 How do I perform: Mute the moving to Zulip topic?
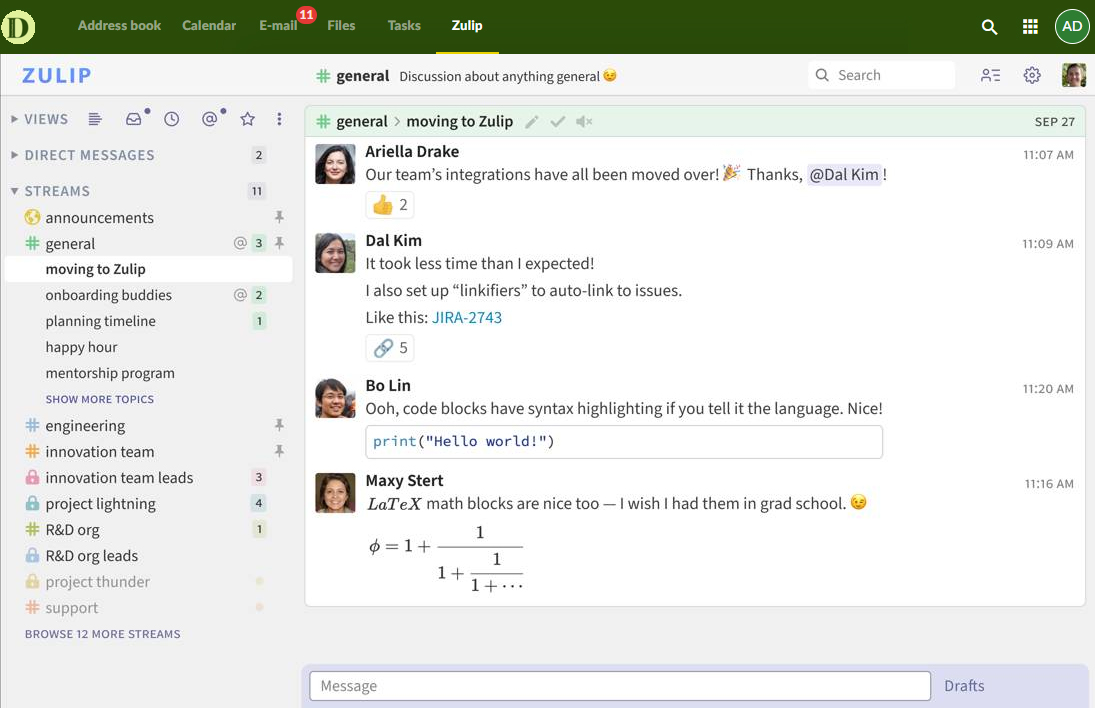click(585, 122)
